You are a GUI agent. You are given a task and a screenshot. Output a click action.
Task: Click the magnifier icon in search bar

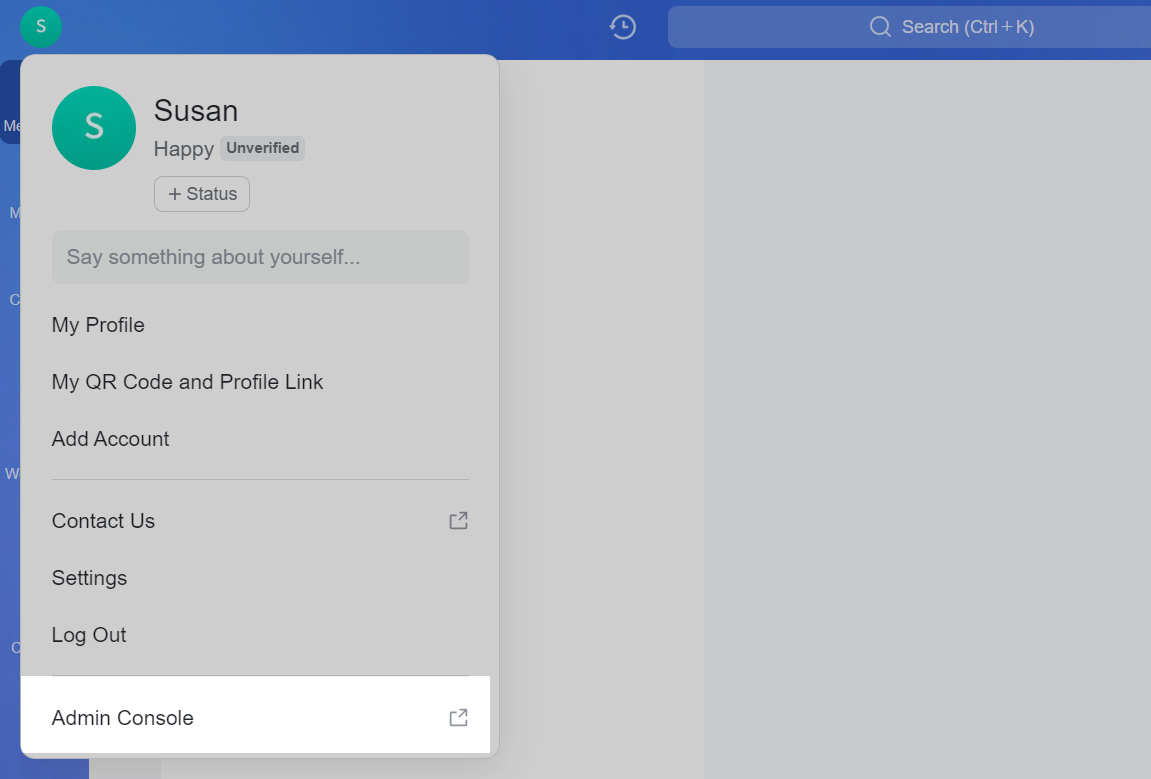(880, 27)
